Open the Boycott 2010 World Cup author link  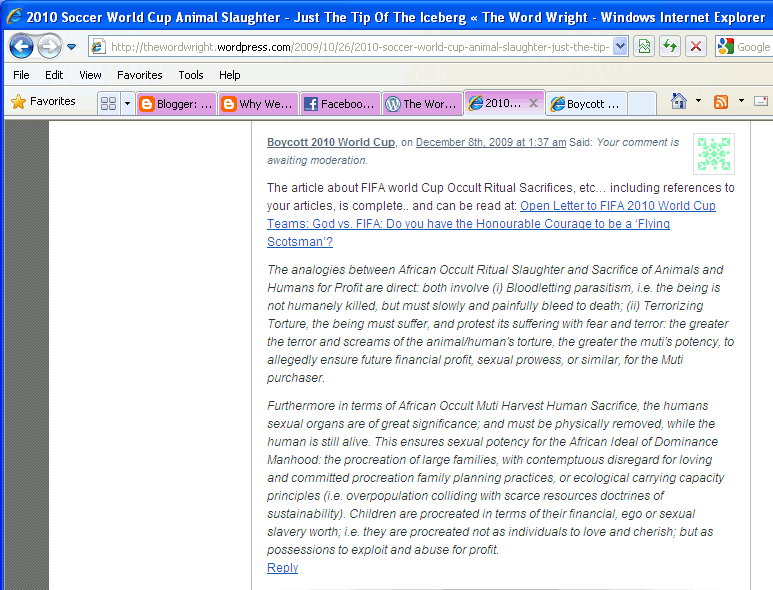pos(331,142)
